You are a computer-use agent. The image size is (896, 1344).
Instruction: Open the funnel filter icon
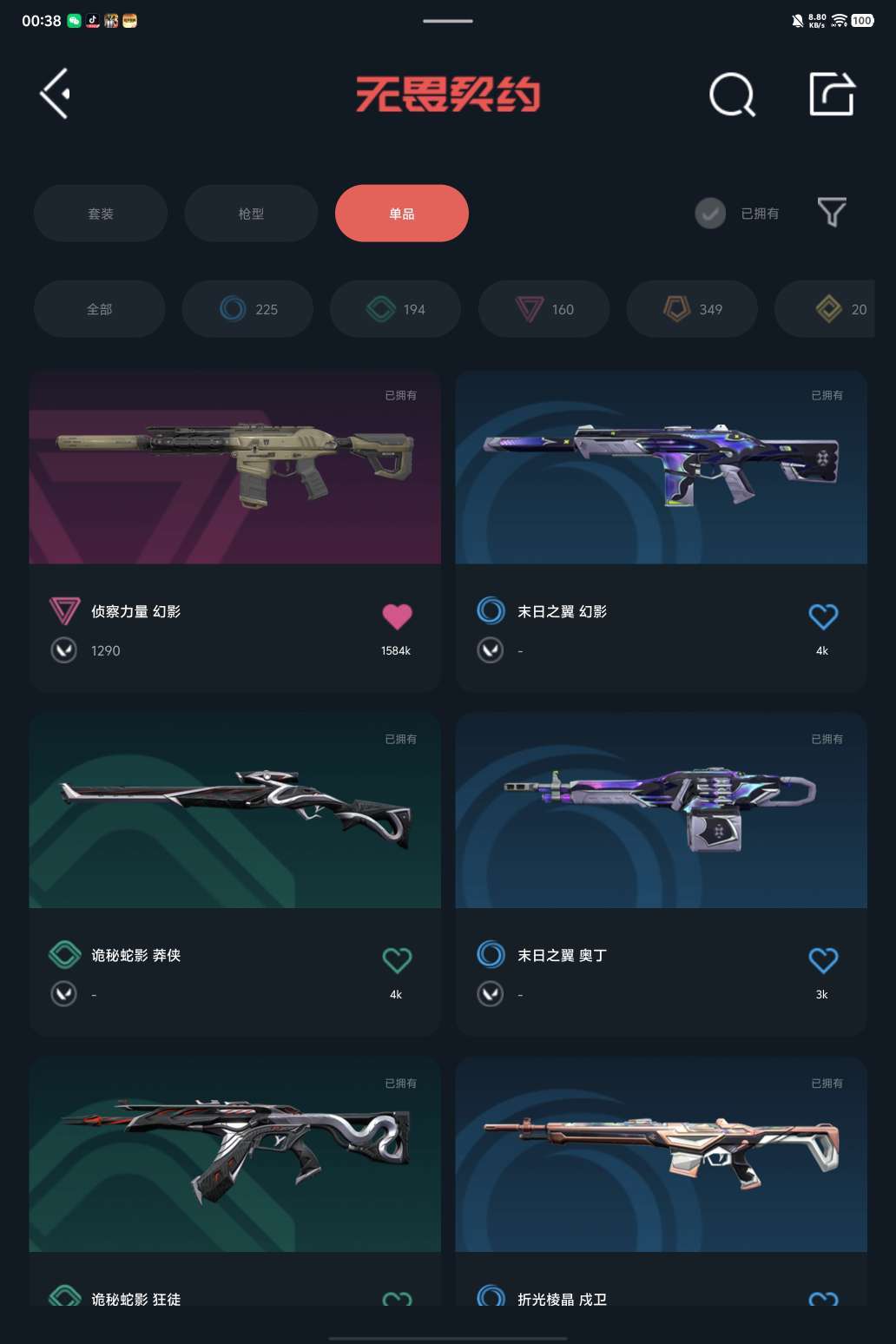832,213
